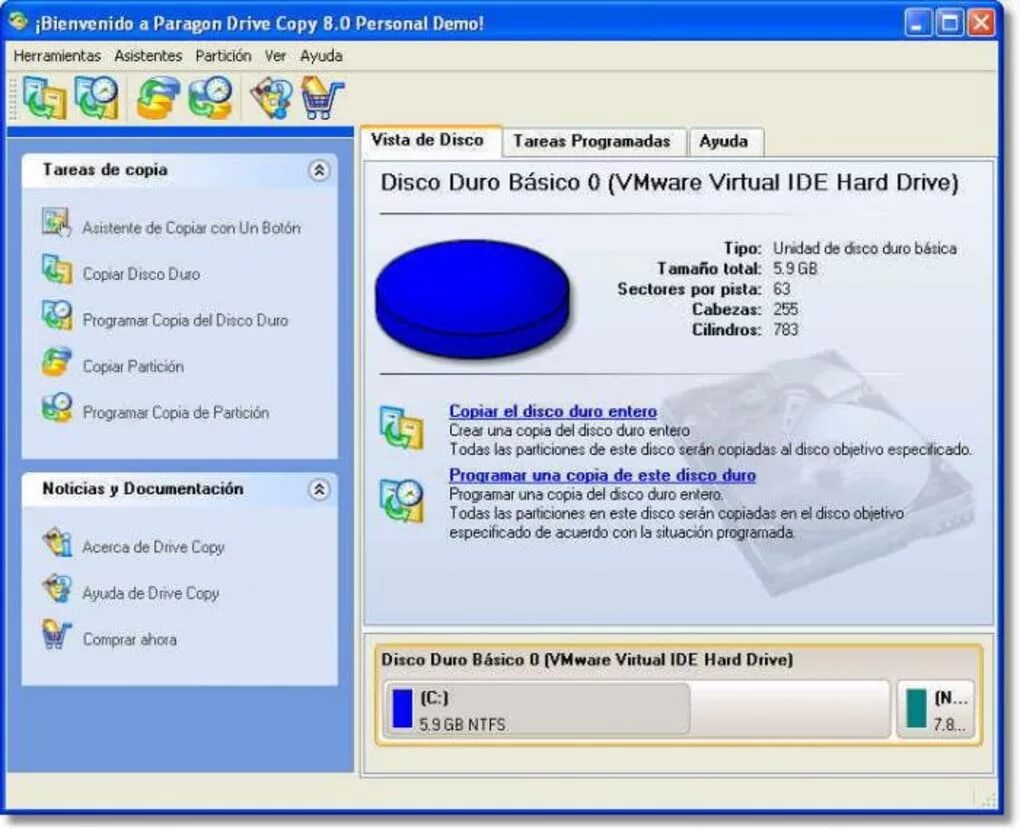Click the Tamaño total value 5.9 GB

[795, 269]
